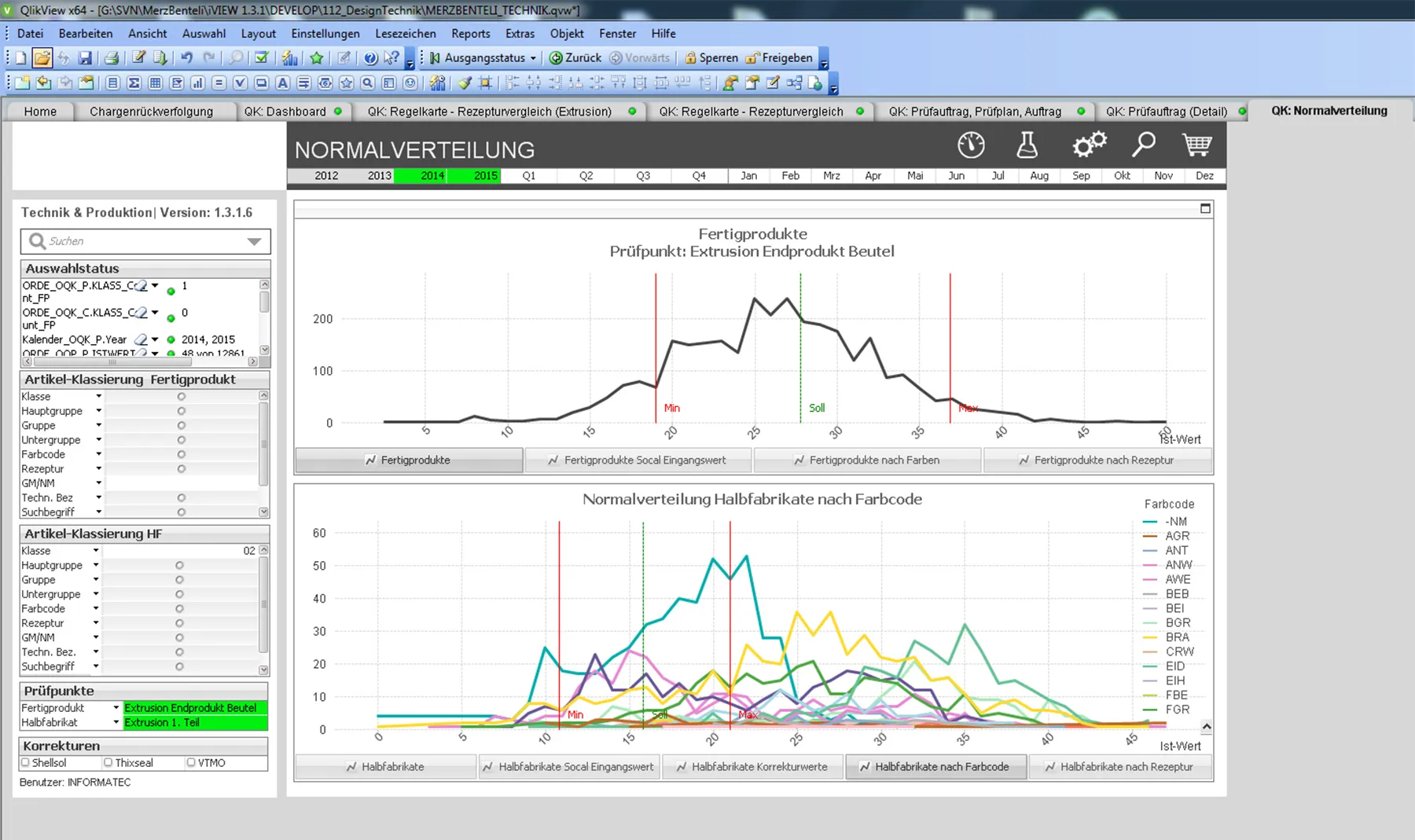Click the Save disk toolbar icon
Viewport: 1415px width, 840px height.
[x=85, y=58]
